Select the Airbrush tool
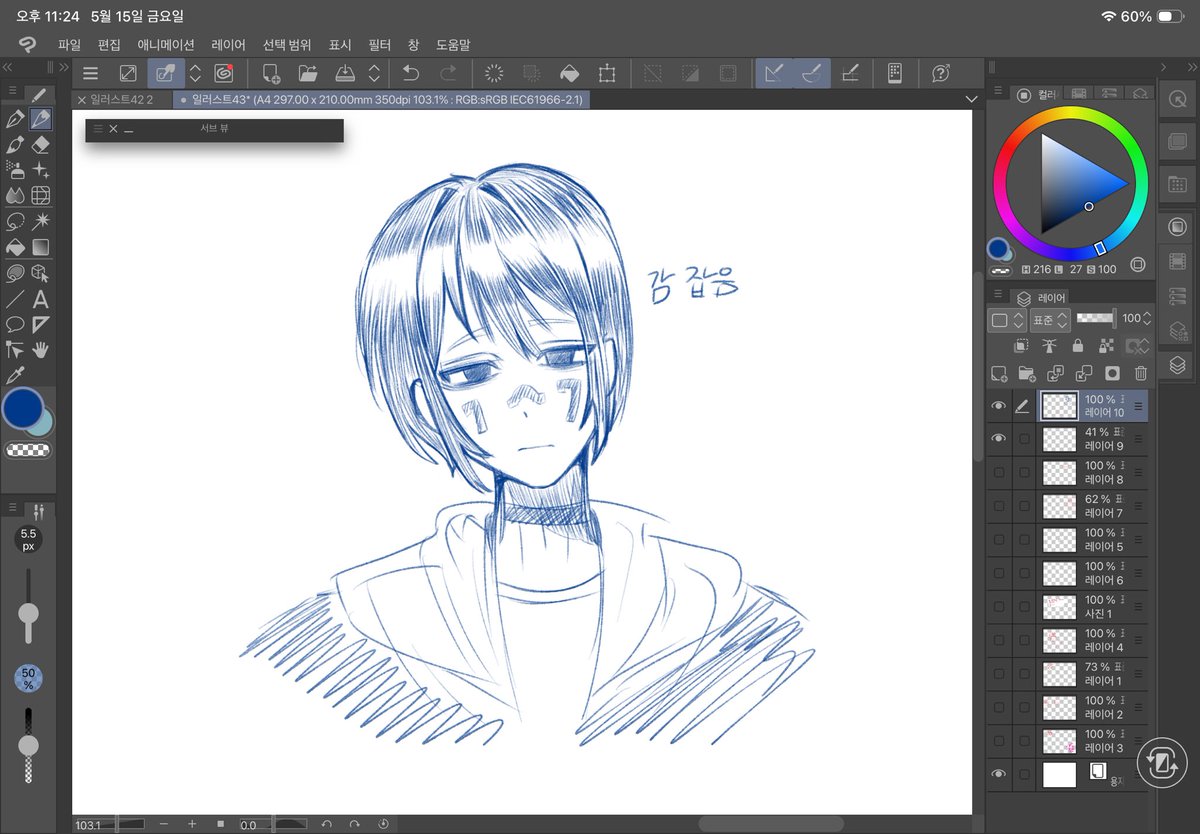 (15, 170)
